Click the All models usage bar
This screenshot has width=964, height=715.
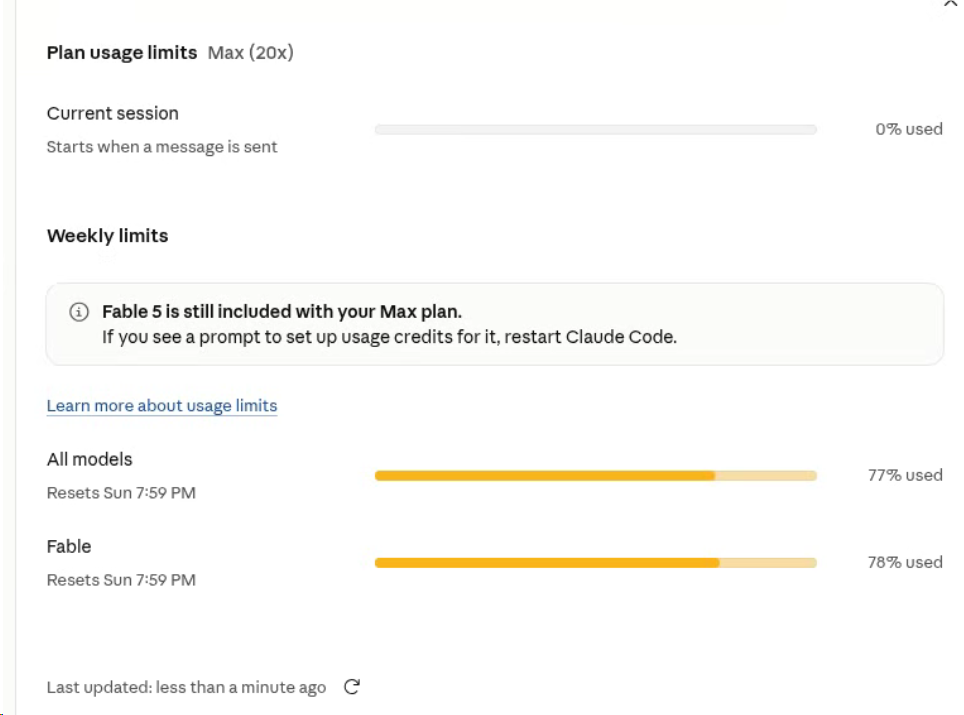[x=596, y=476]
